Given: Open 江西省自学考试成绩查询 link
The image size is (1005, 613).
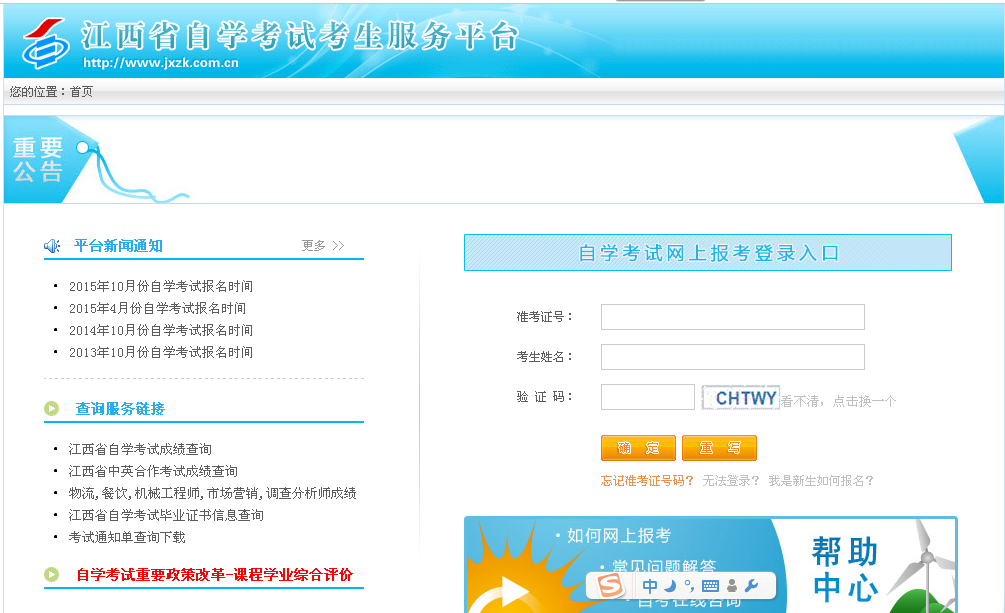Looking at the screenshot, I should click(x=140, y=449).
